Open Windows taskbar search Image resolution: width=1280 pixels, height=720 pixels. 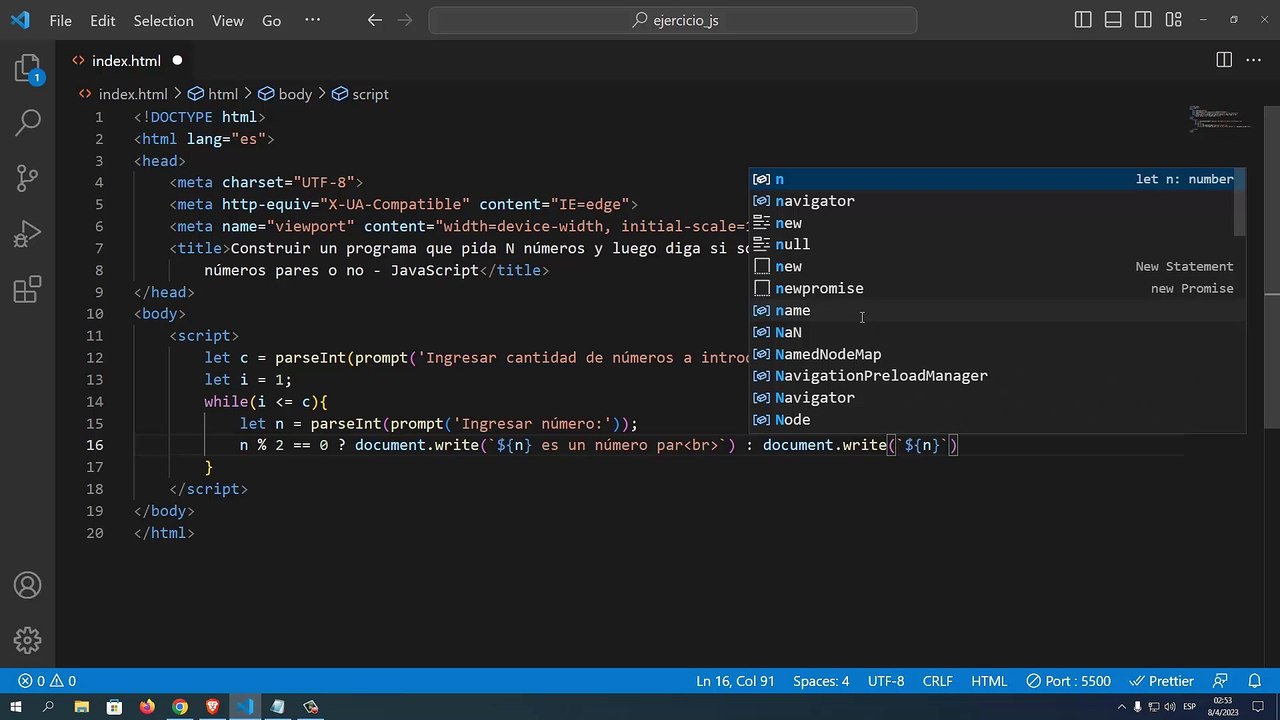pos(48,707)
